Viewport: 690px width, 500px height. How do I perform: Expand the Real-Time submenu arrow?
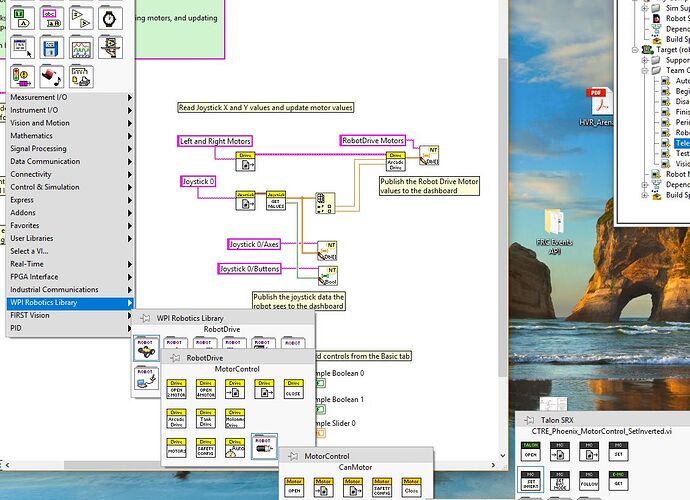coord(130,264)
